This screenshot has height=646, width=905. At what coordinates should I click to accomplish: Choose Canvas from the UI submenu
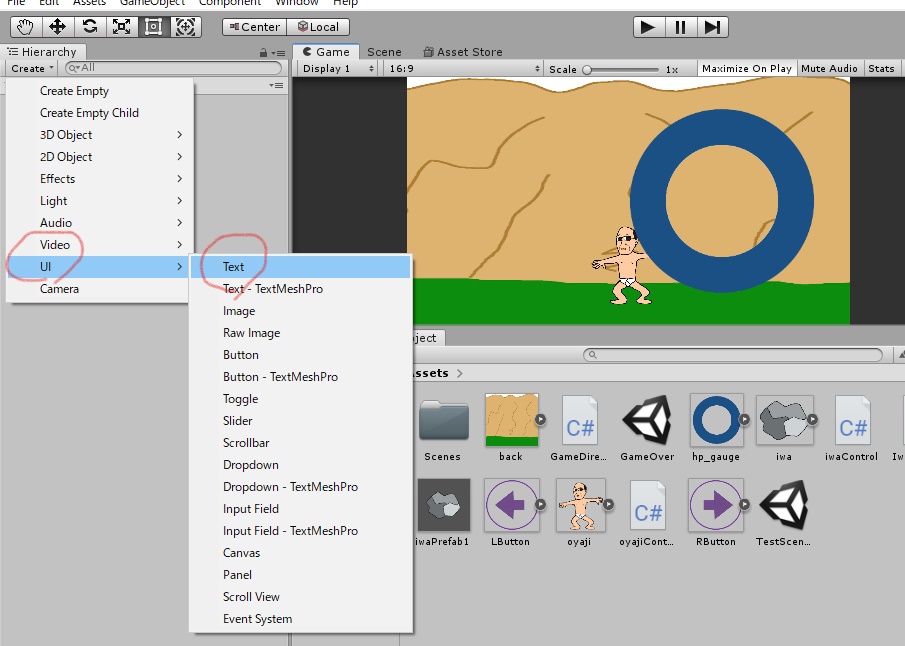301,552
